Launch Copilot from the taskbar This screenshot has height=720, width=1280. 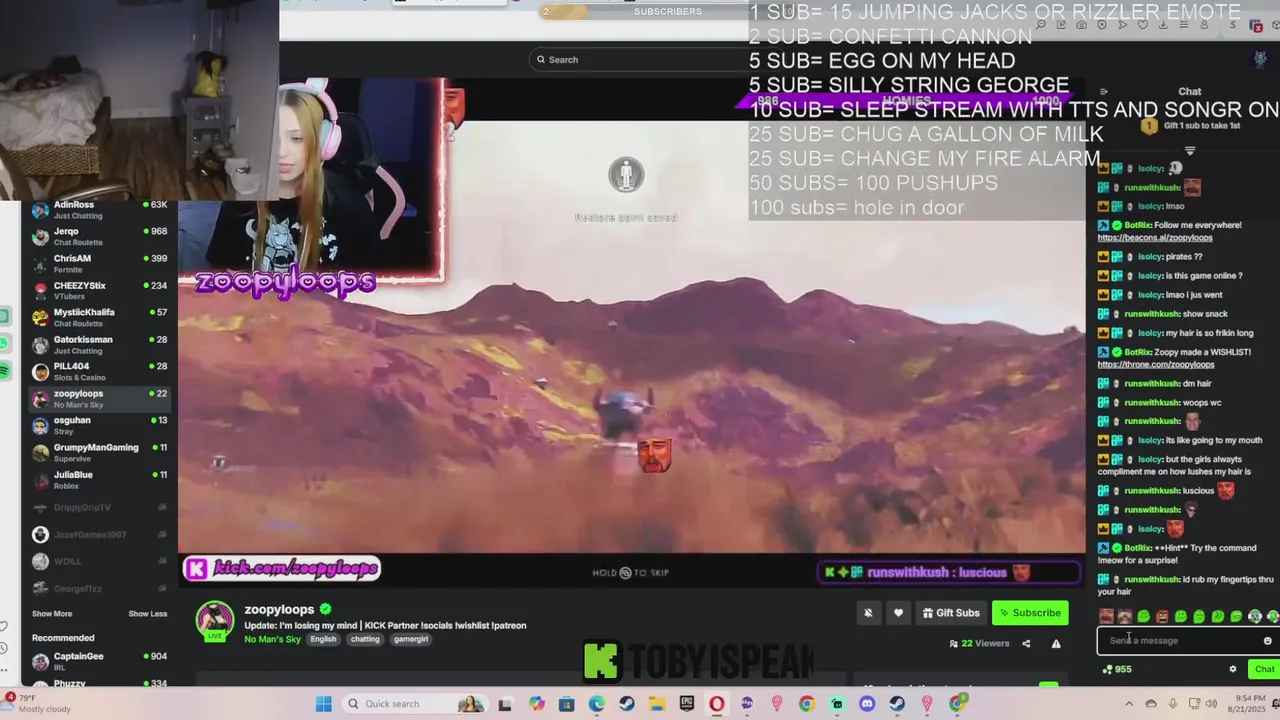coord(537,704)
